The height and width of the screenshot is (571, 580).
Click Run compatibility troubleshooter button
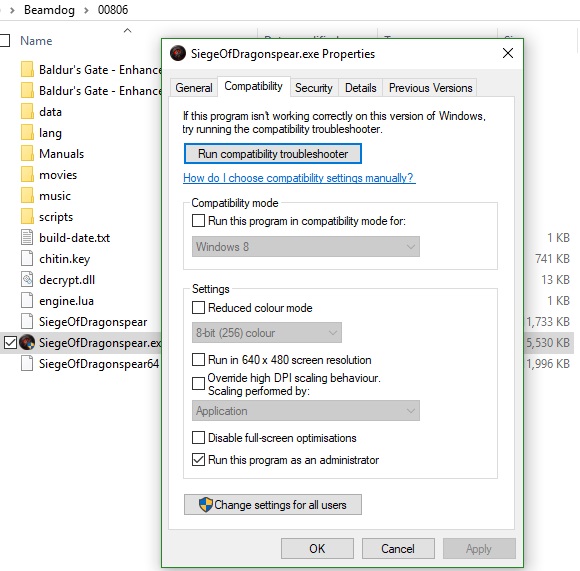pos(273,154)
